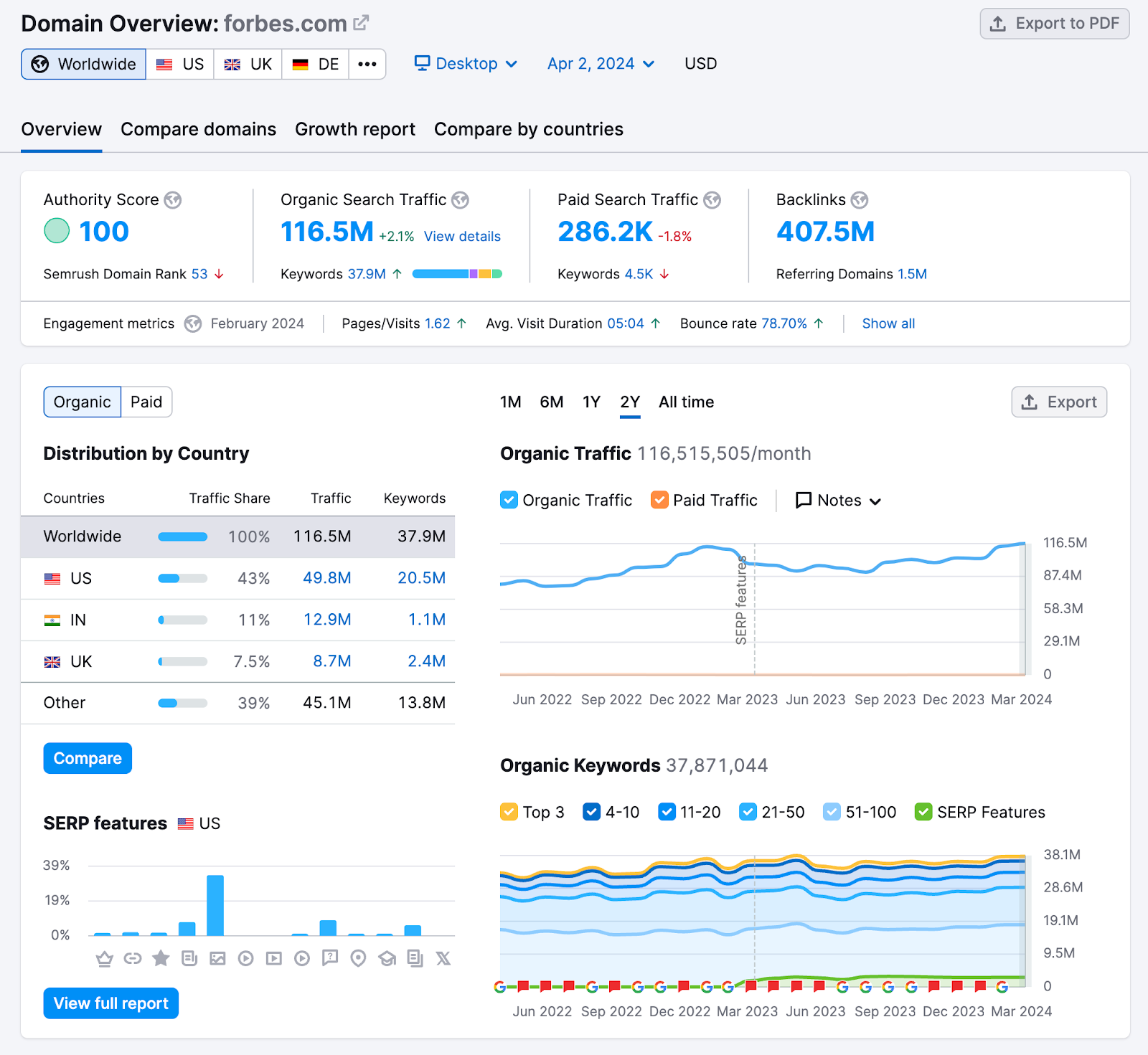
Task: Click the X (Twitter) SERP feature icon
Action: pyautogui.click(x=443, y=958)
